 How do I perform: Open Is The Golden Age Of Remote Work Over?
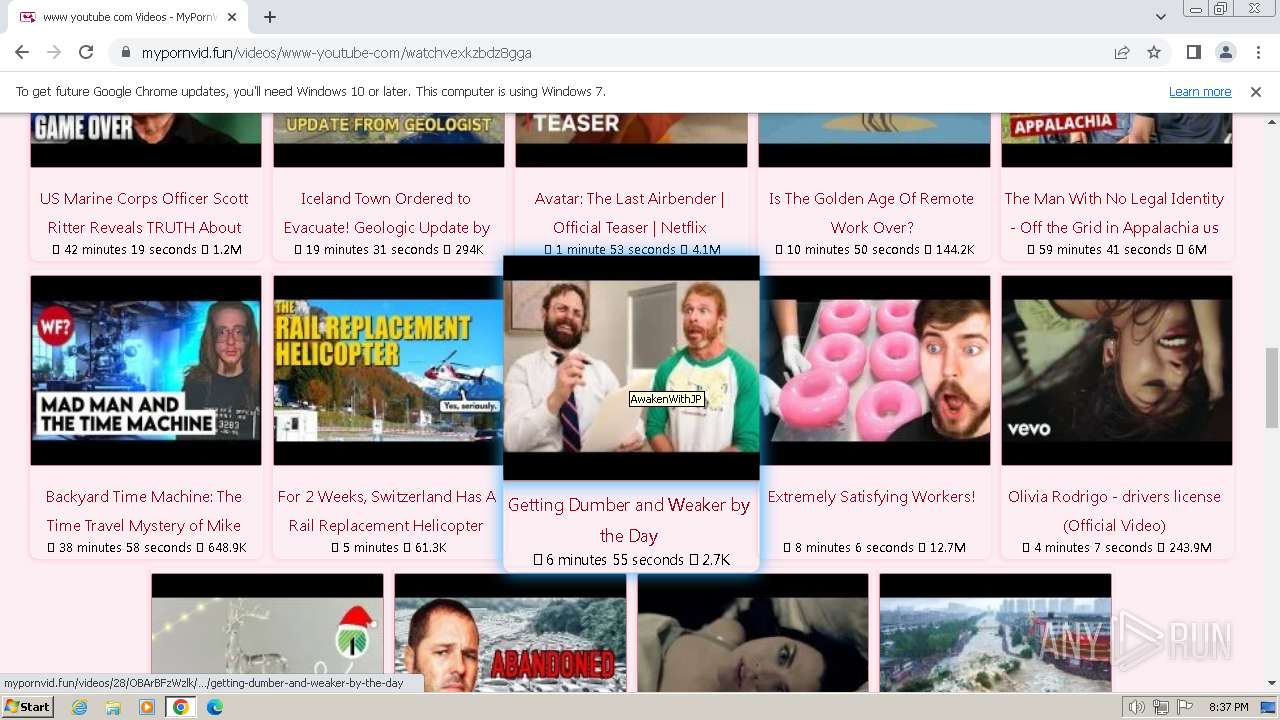pos(871,213)
